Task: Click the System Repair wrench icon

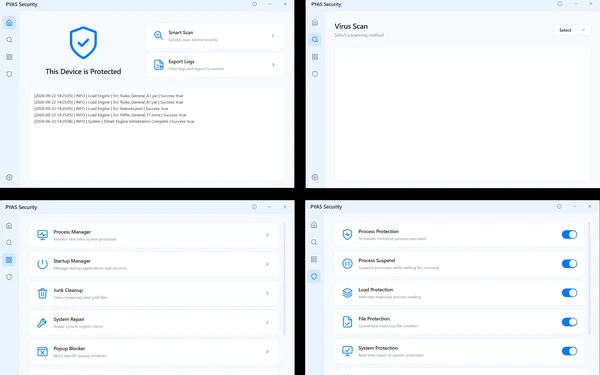Action: 42,322
